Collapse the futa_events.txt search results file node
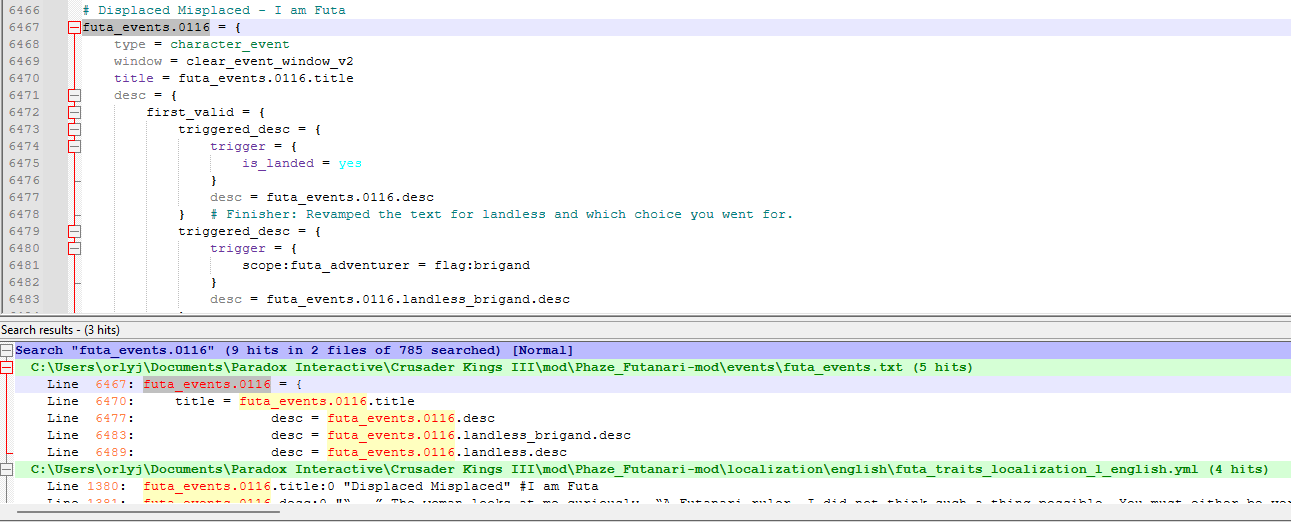The width and height of the screenshot is (1291, 522). [x=7, y=367]
